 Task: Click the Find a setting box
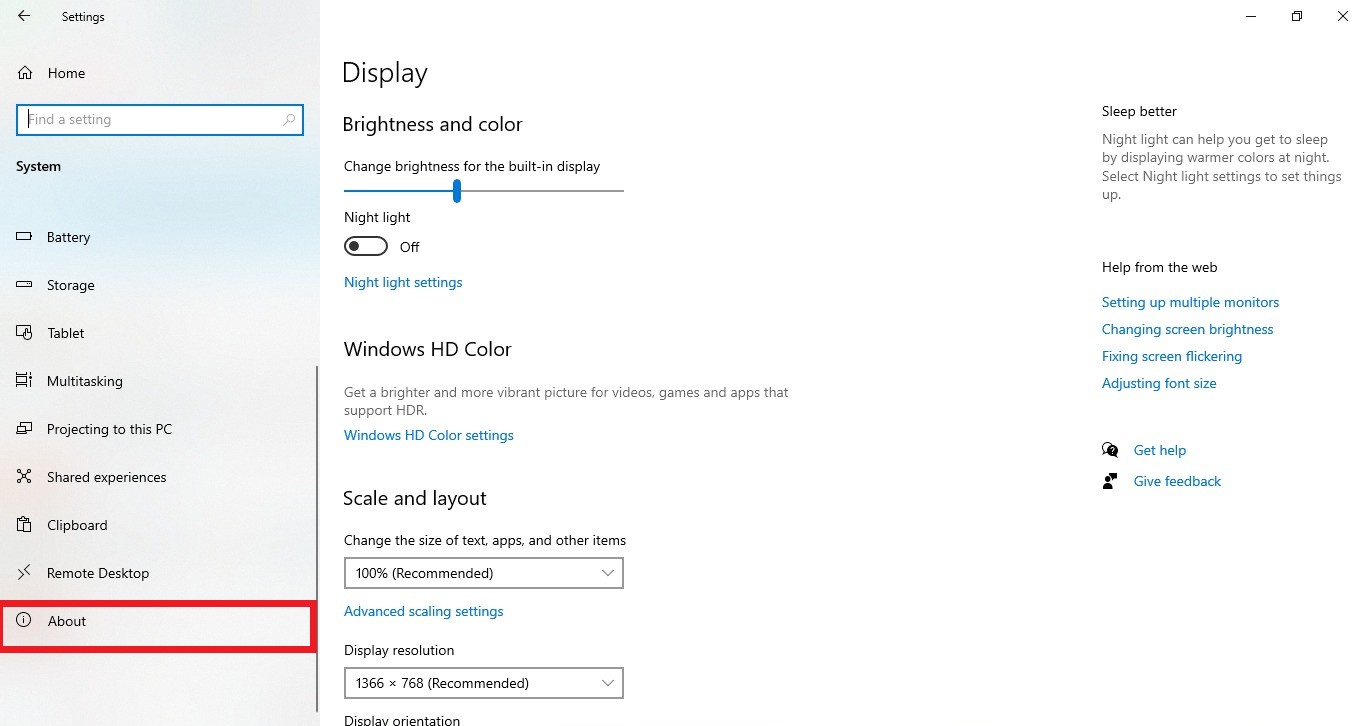click(150, 120)
